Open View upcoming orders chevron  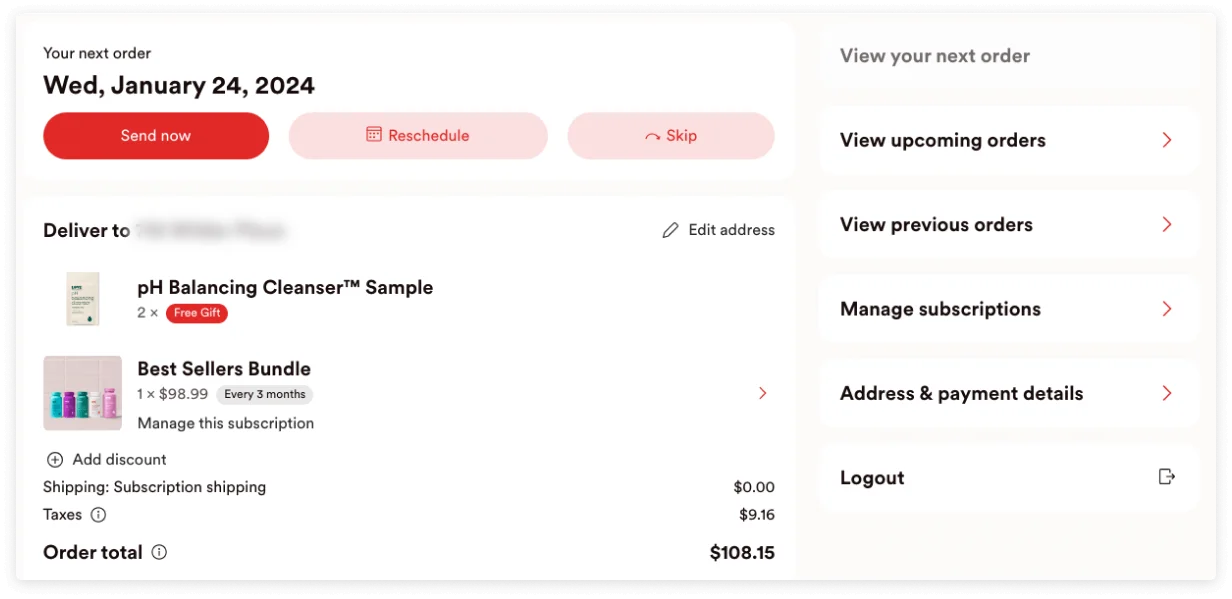1166,140
